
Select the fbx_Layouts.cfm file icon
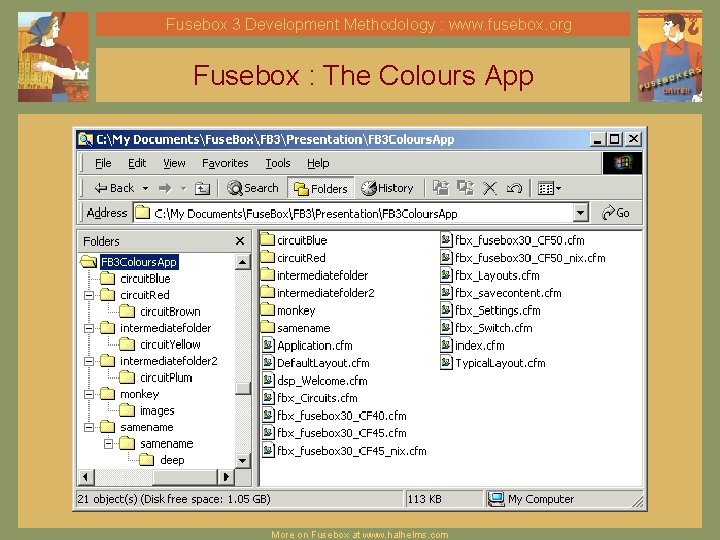click(446, 275)
